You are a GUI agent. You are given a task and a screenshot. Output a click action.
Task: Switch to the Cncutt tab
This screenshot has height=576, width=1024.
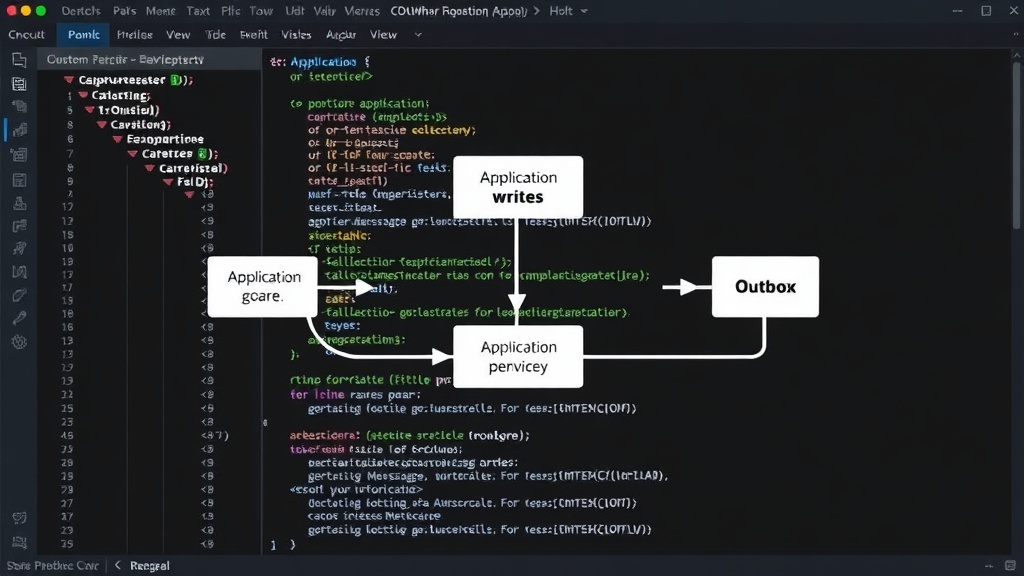click(x=26, y=35)
